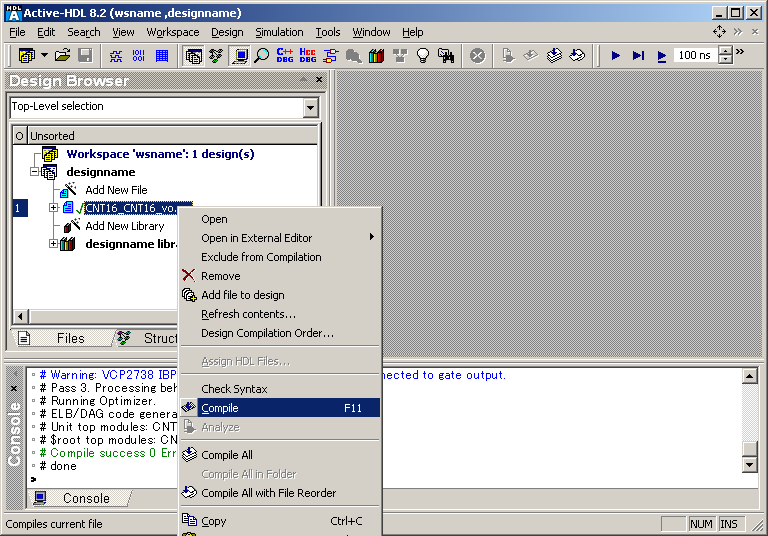
Task: Click the Library Manager books icon in toolbar
Action: click(376, 56)
